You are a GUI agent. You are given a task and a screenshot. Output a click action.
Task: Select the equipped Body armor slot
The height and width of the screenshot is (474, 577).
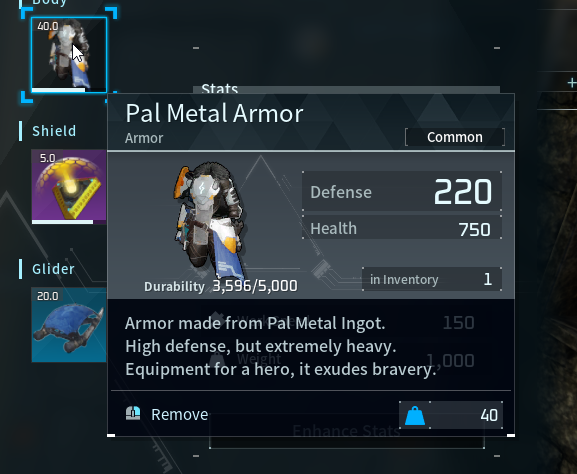click(69, 54)
